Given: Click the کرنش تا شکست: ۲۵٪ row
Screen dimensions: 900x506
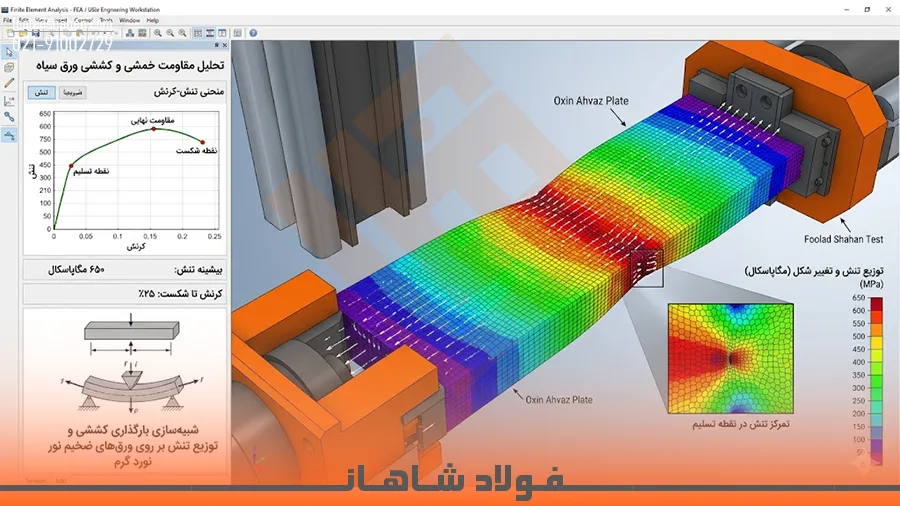Looking at the screenshot, I should [125, 294].
